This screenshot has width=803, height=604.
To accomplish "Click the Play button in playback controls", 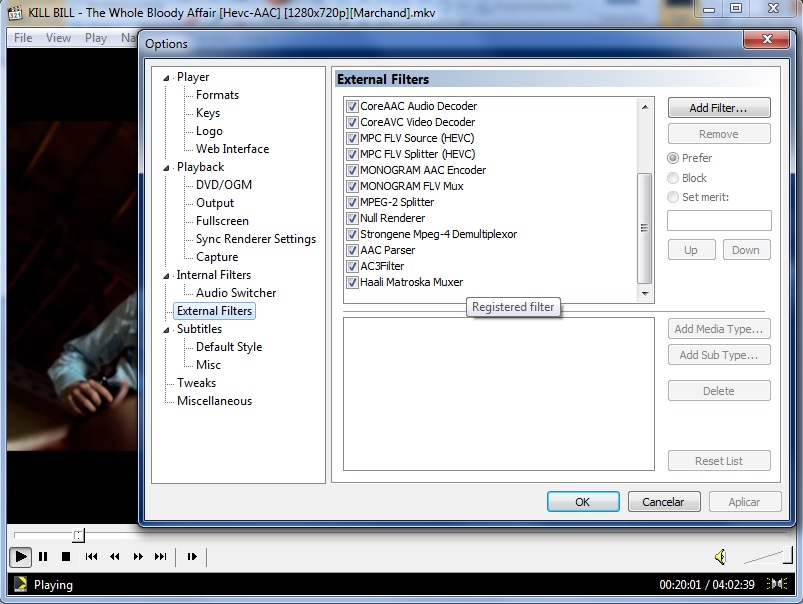I will click(x=20, y=556).
